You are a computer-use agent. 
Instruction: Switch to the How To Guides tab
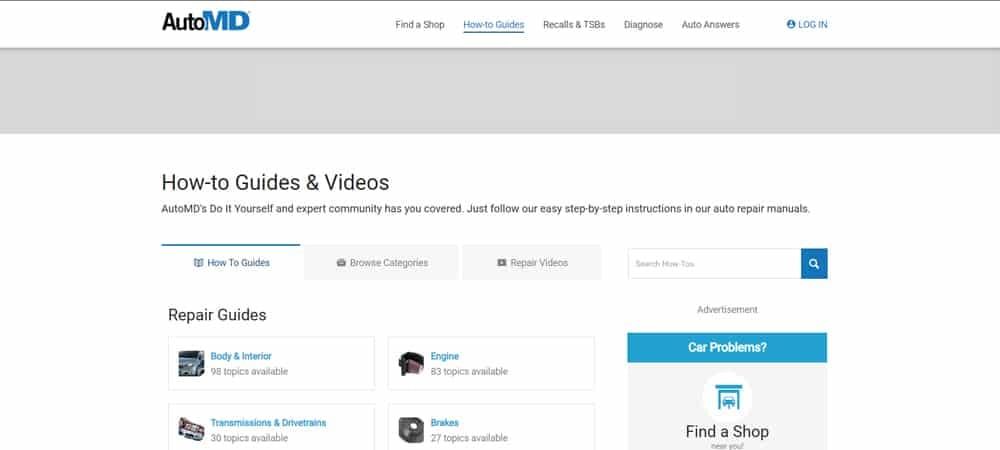pyautogui.click(x=231, y=262)
